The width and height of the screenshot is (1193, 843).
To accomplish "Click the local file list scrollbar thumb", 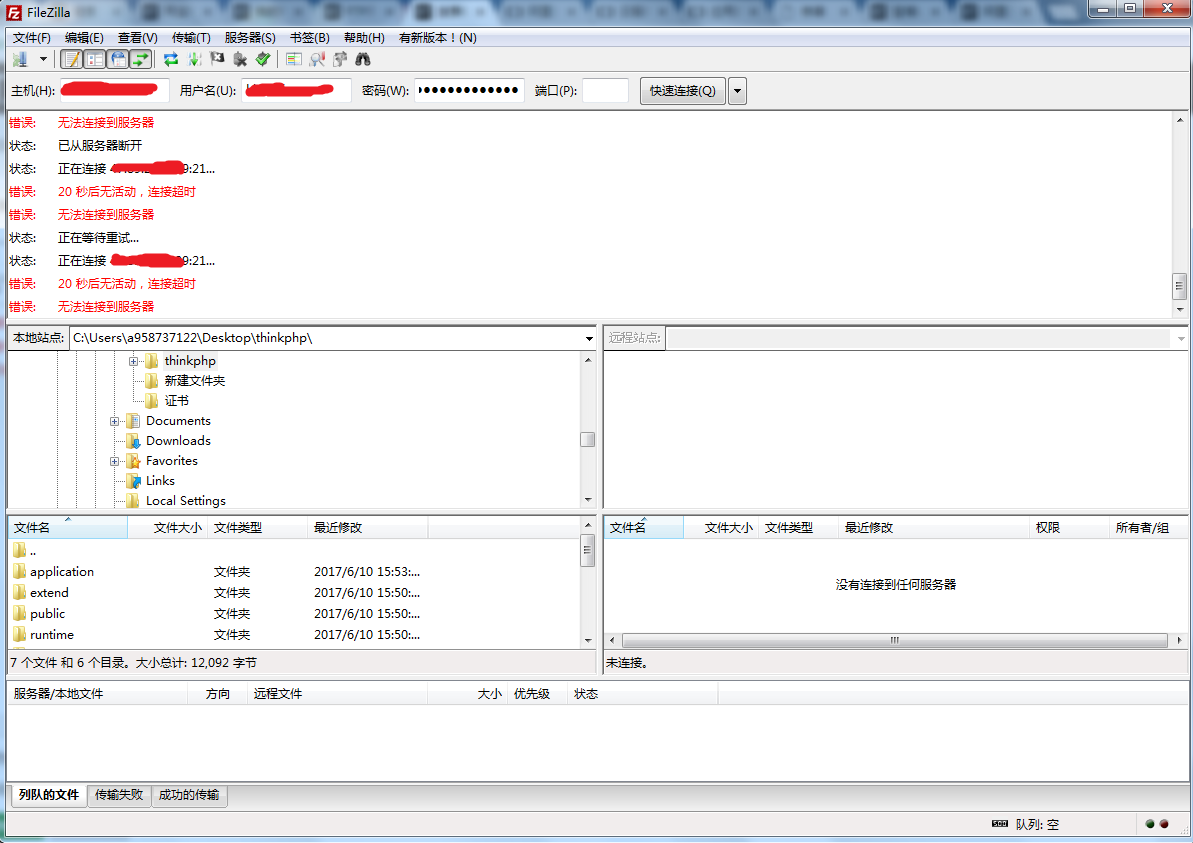I will pyautogui.click(x=587, y=551).
